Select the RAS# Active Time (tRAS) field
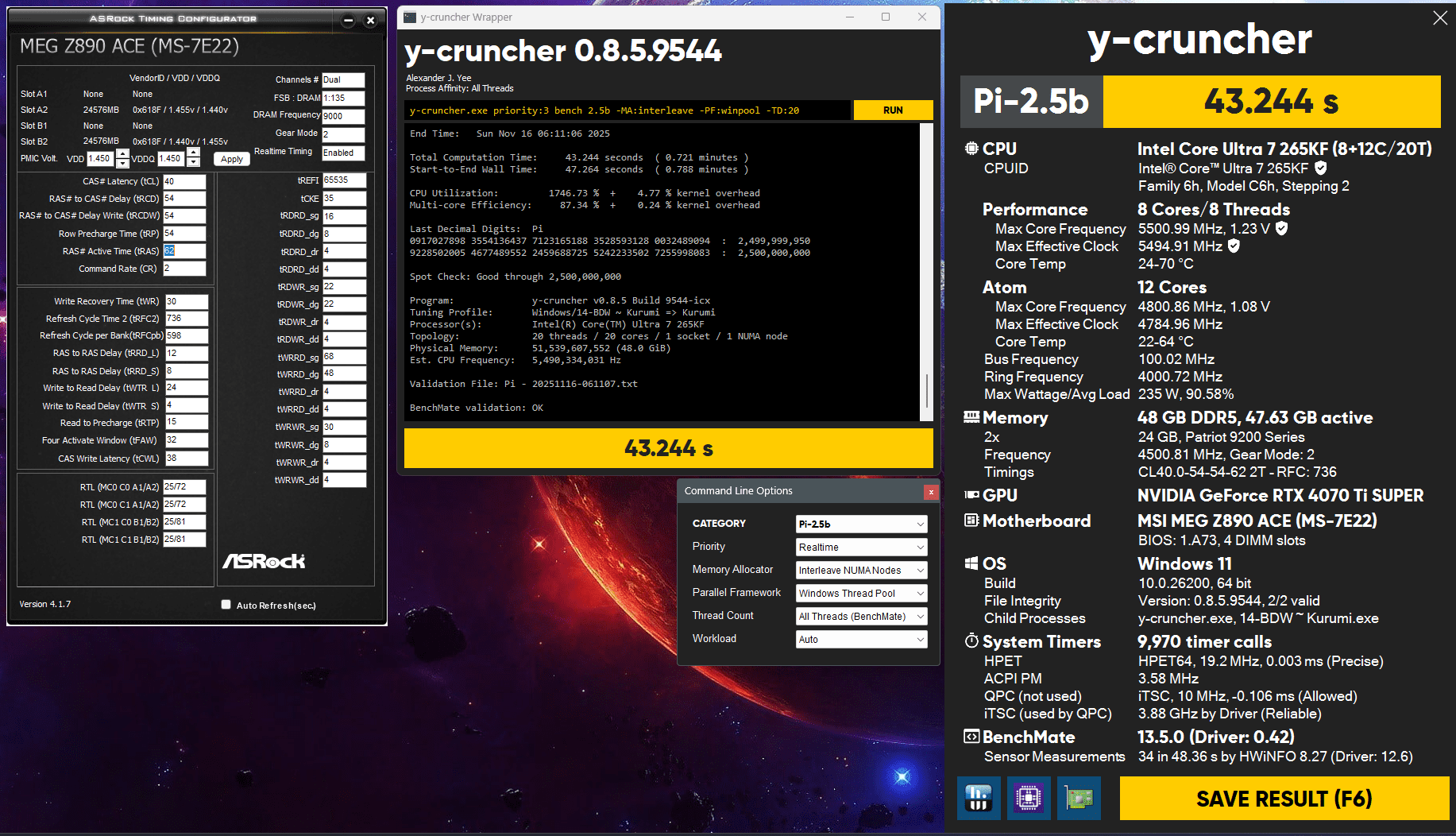Viewport: 1456px width, 836px height. tap(184, 251)
